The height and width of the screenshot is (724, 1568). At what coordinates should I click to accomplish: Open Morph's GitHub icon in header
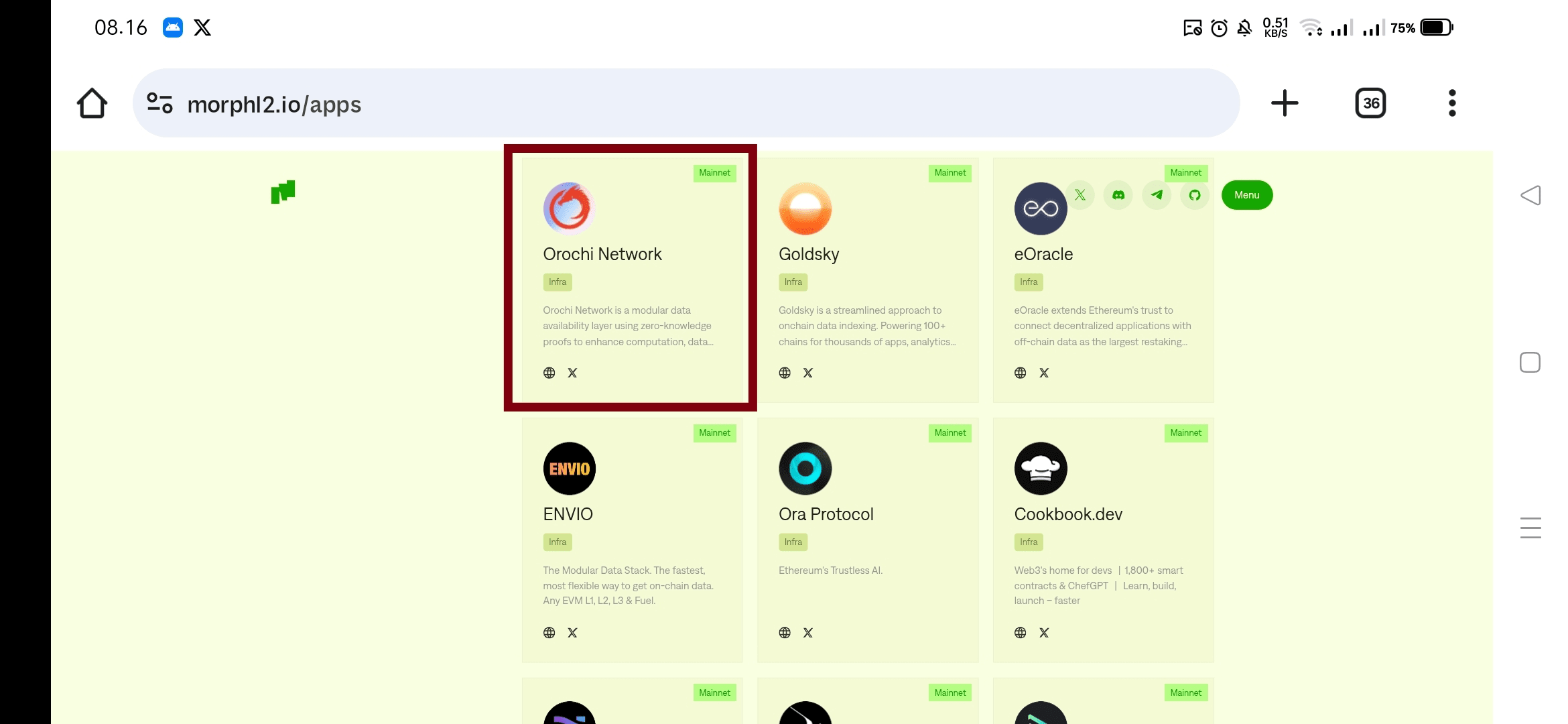(1195, 195)
